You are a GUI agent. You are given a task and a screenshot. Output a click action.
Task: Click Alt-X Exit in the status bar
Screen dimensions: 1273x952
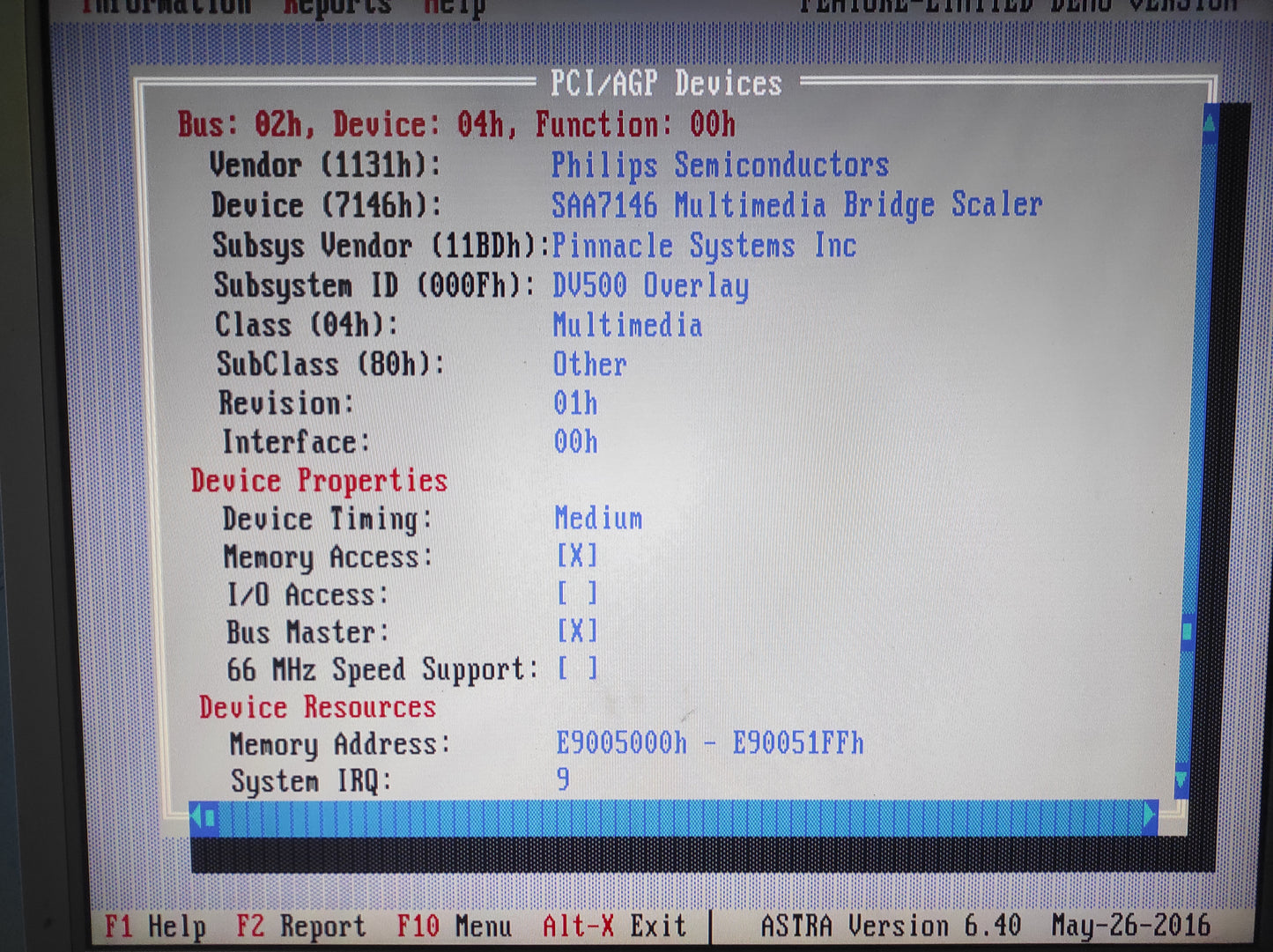pyautogui.click(x=614, y=926)
